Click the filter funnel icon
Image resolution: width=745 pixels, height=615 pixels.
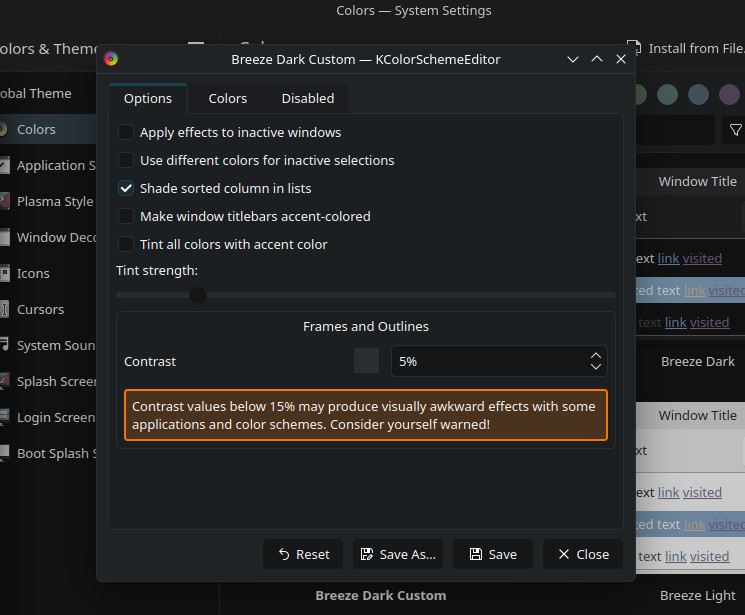[736, 130]
